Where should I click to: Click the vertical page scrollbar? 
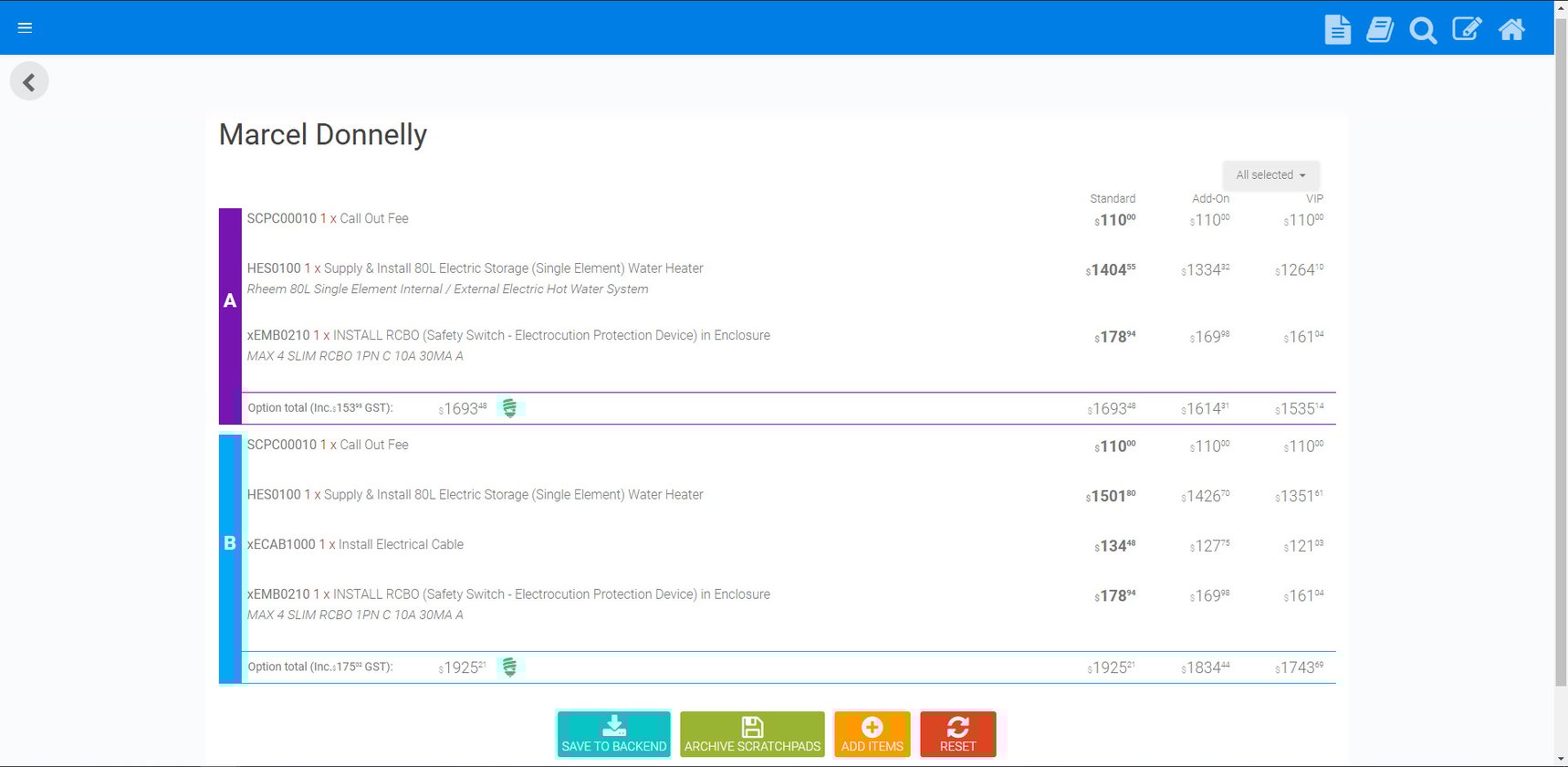(1561, 365)
